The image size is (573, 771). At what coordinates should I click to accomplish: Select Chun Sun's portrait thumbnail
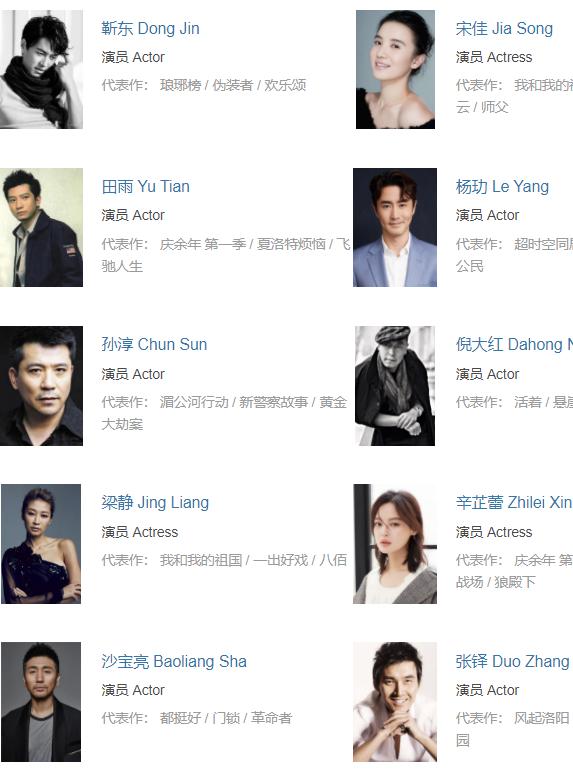[41, 386]
